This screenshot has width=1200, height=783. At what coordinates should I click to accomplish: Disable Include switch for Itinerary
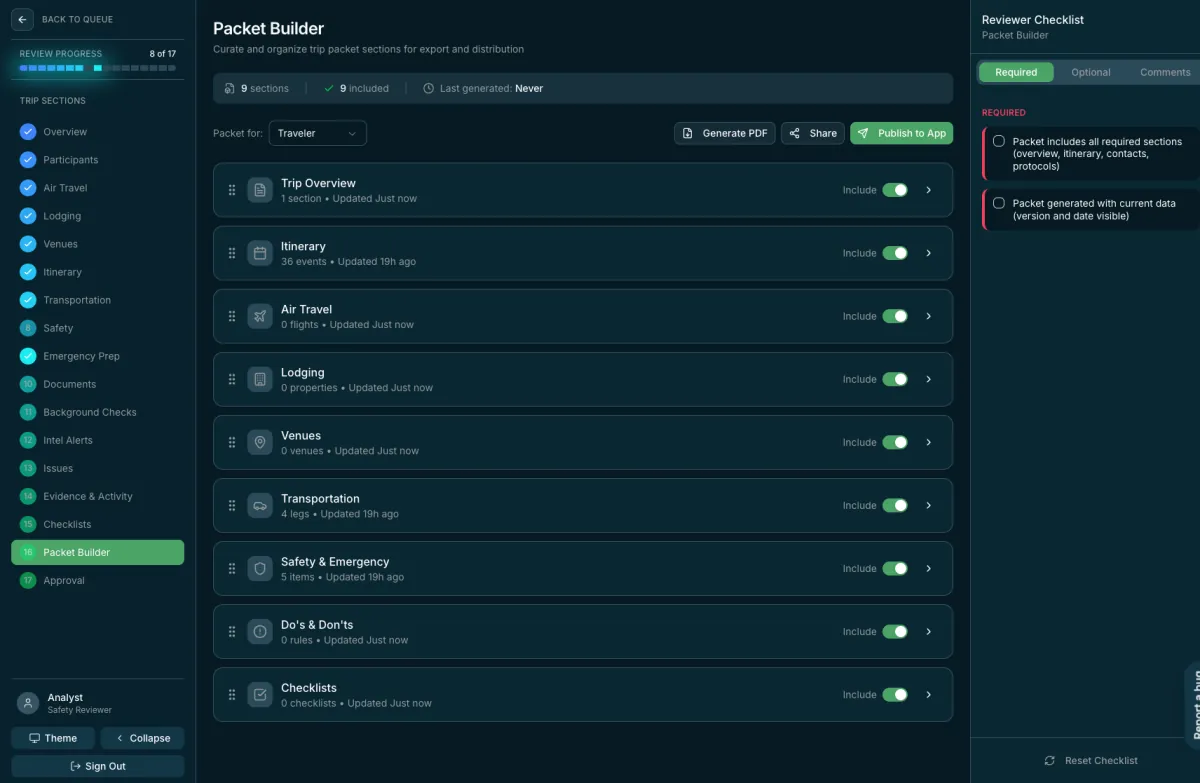895,253
